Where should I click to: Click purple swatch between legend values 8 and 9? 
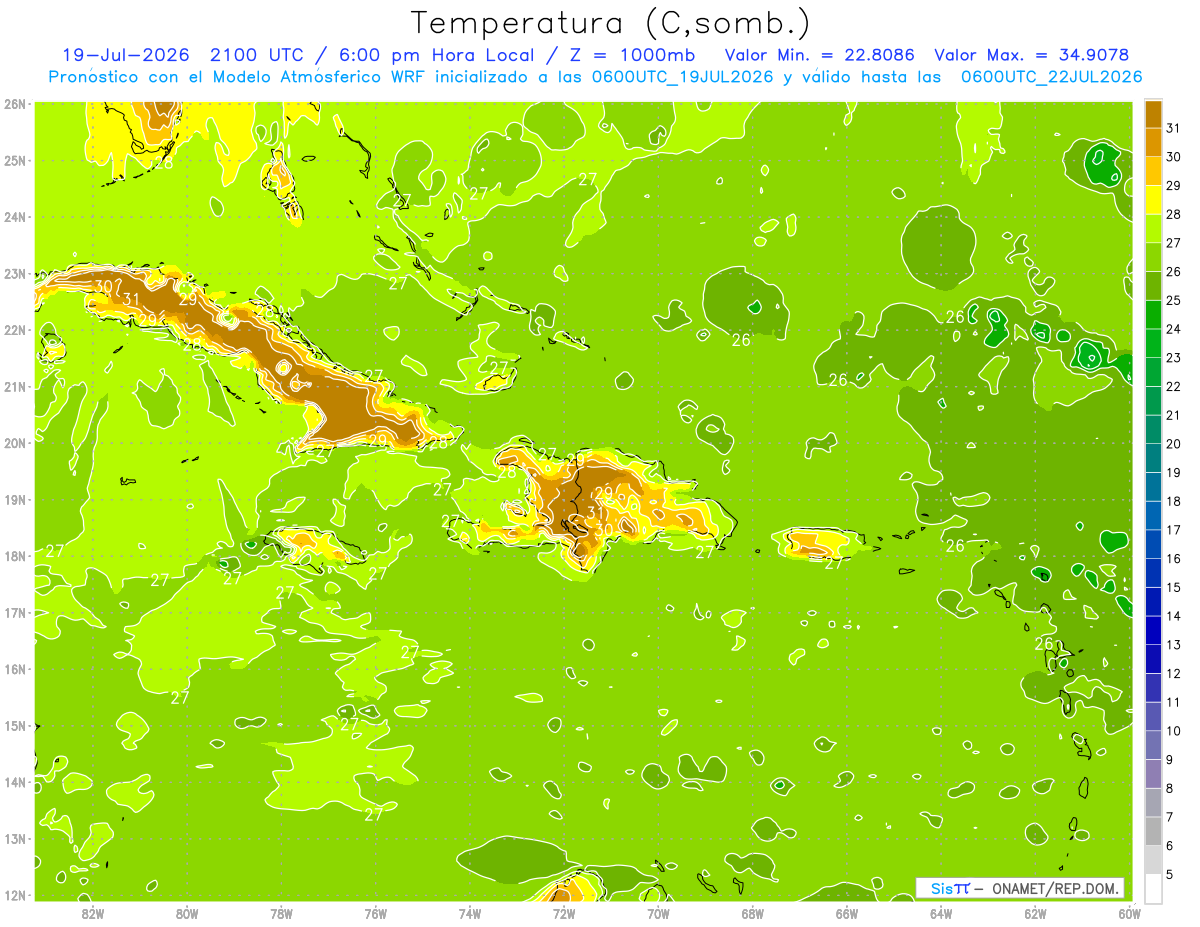coord(1153,773)
